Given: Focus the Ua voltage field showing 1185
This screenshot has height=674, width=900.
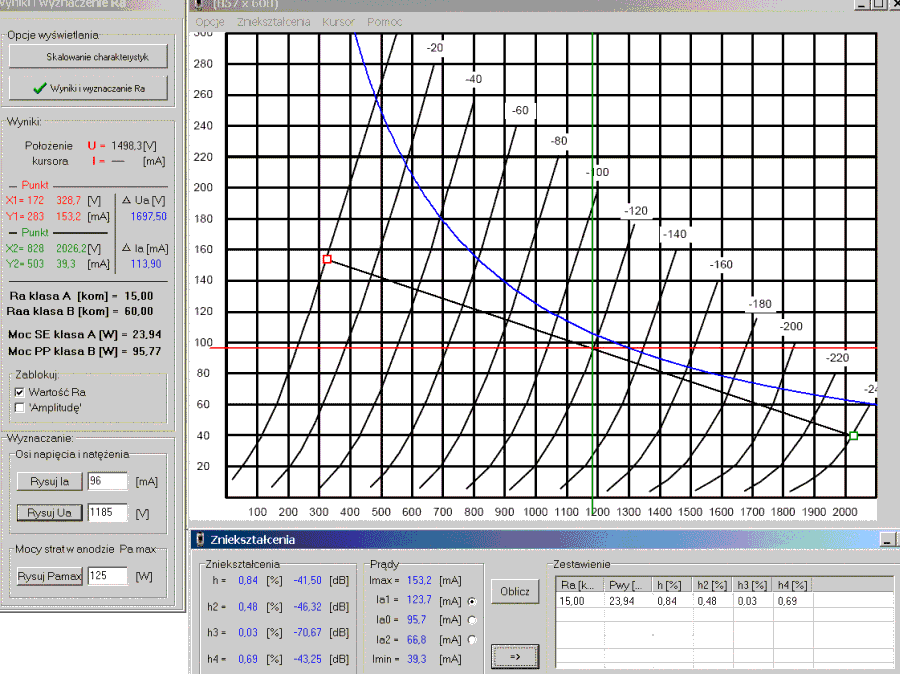Looking at the screenshot, I should 107,513.
